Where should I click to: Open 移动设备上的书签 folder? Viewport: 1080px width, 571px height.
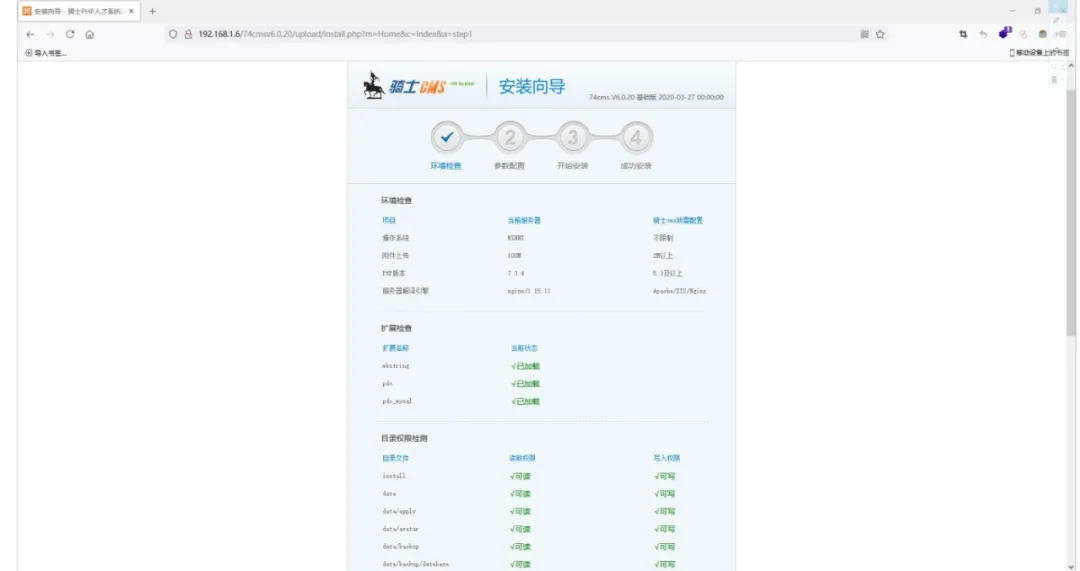tap(1039, 53)
